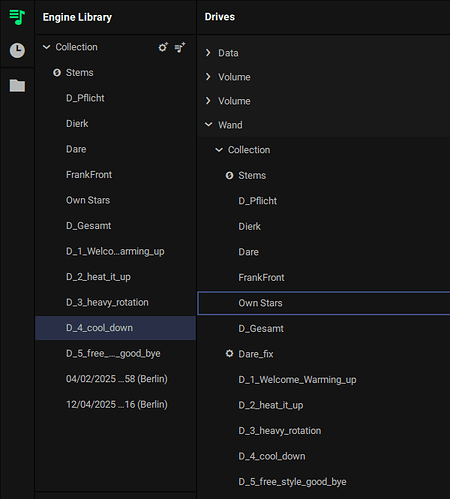Collapse the Wand Collection node

[x=219, y=150]
